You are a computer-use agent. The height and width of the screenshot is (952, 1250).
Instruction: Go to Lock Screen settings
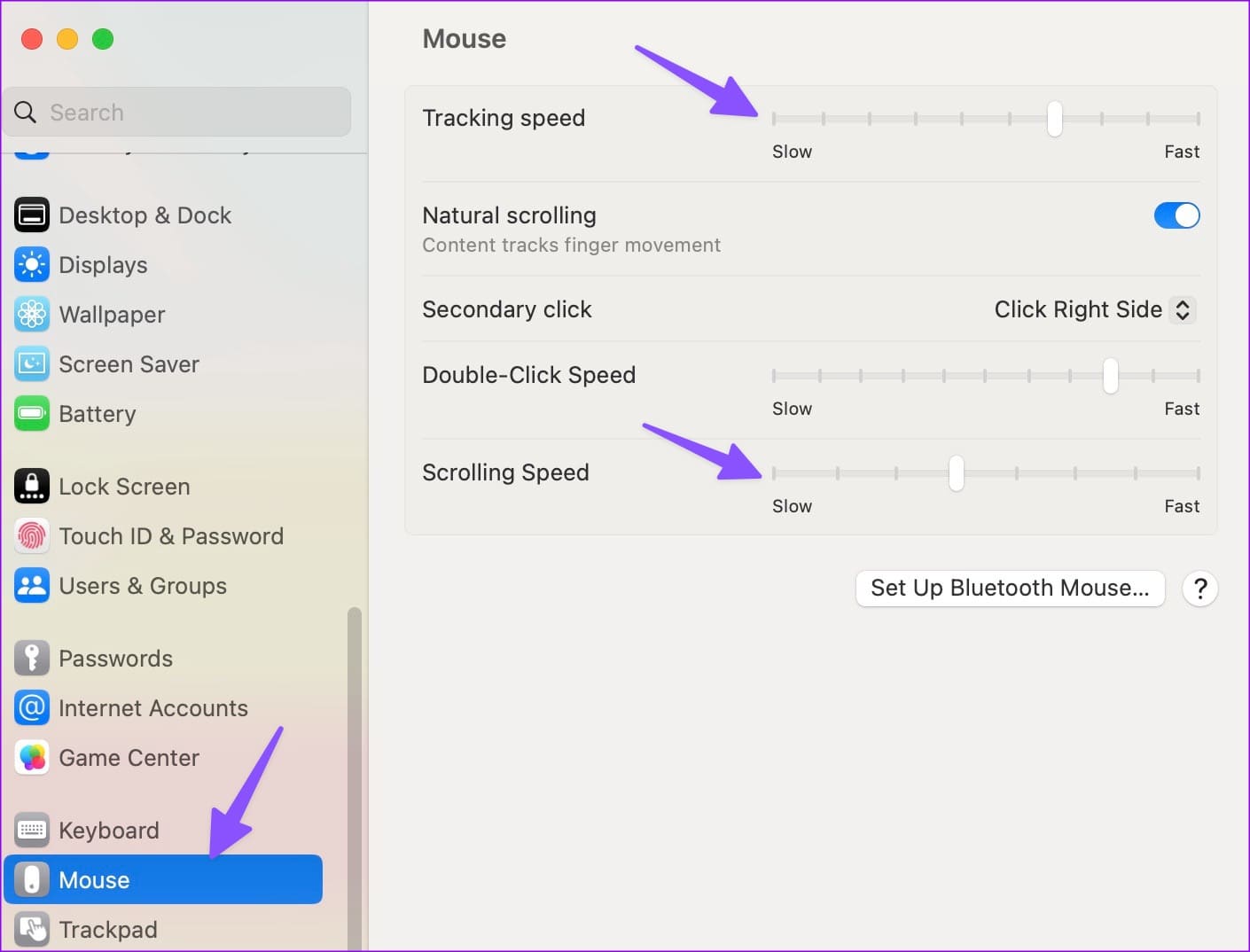124,487
